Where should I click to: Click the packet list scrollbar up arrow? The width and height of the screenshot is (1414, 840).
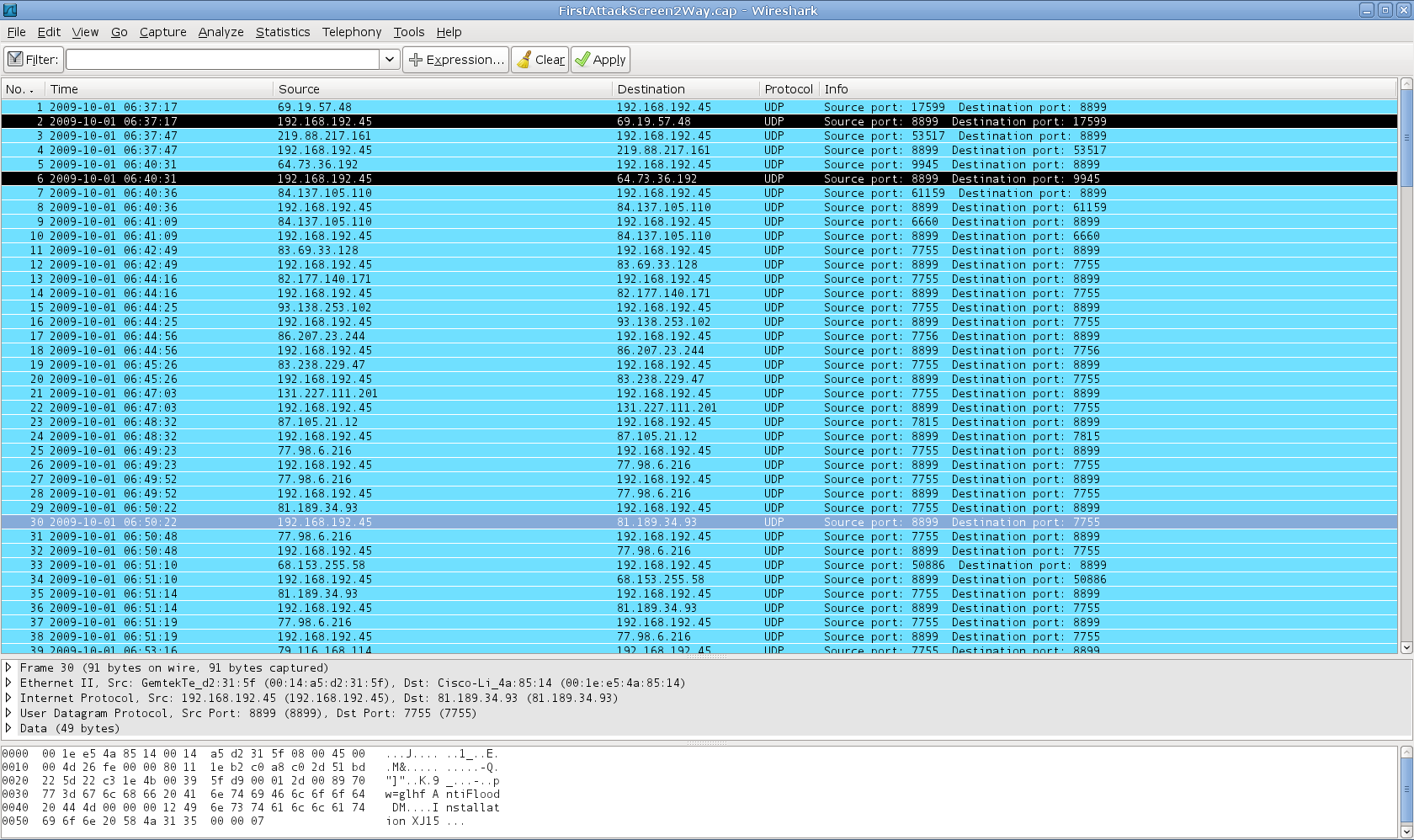coord(1406,84)
